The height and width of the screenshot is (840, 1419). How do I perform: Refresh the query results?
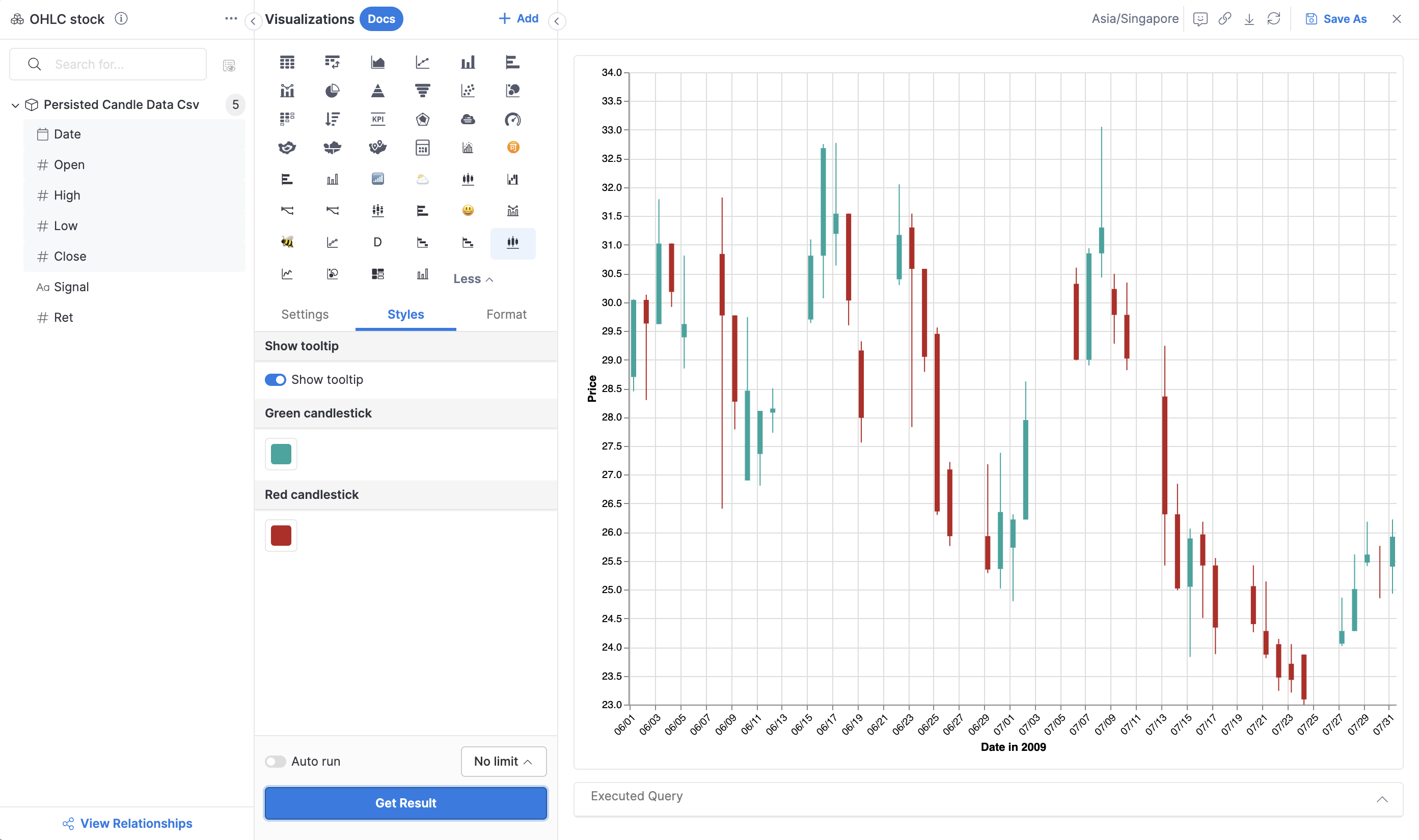1274,19
